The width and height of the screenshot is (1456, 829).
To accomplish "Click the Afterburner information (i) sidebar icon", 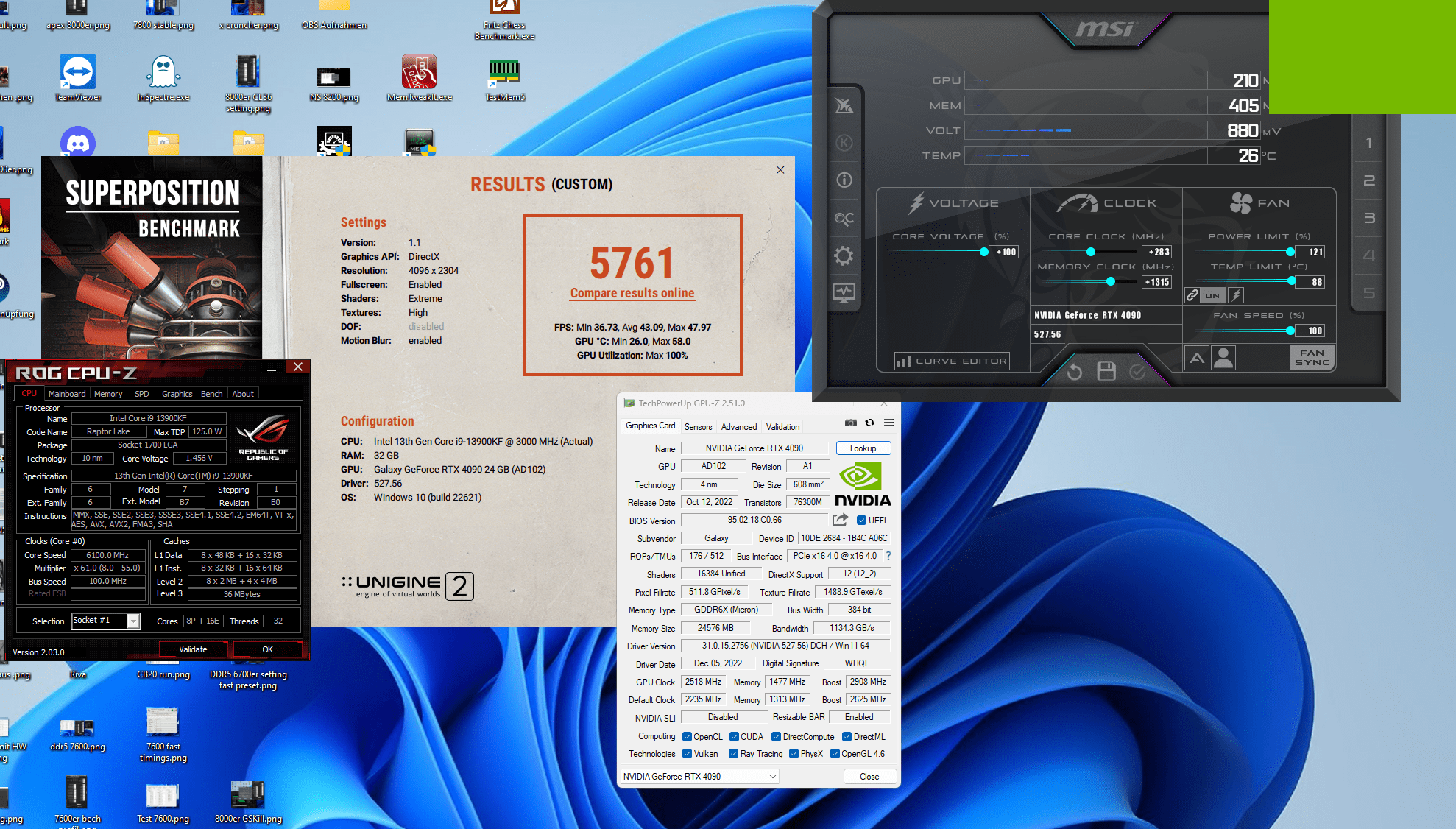I will [x=844, y=180].
